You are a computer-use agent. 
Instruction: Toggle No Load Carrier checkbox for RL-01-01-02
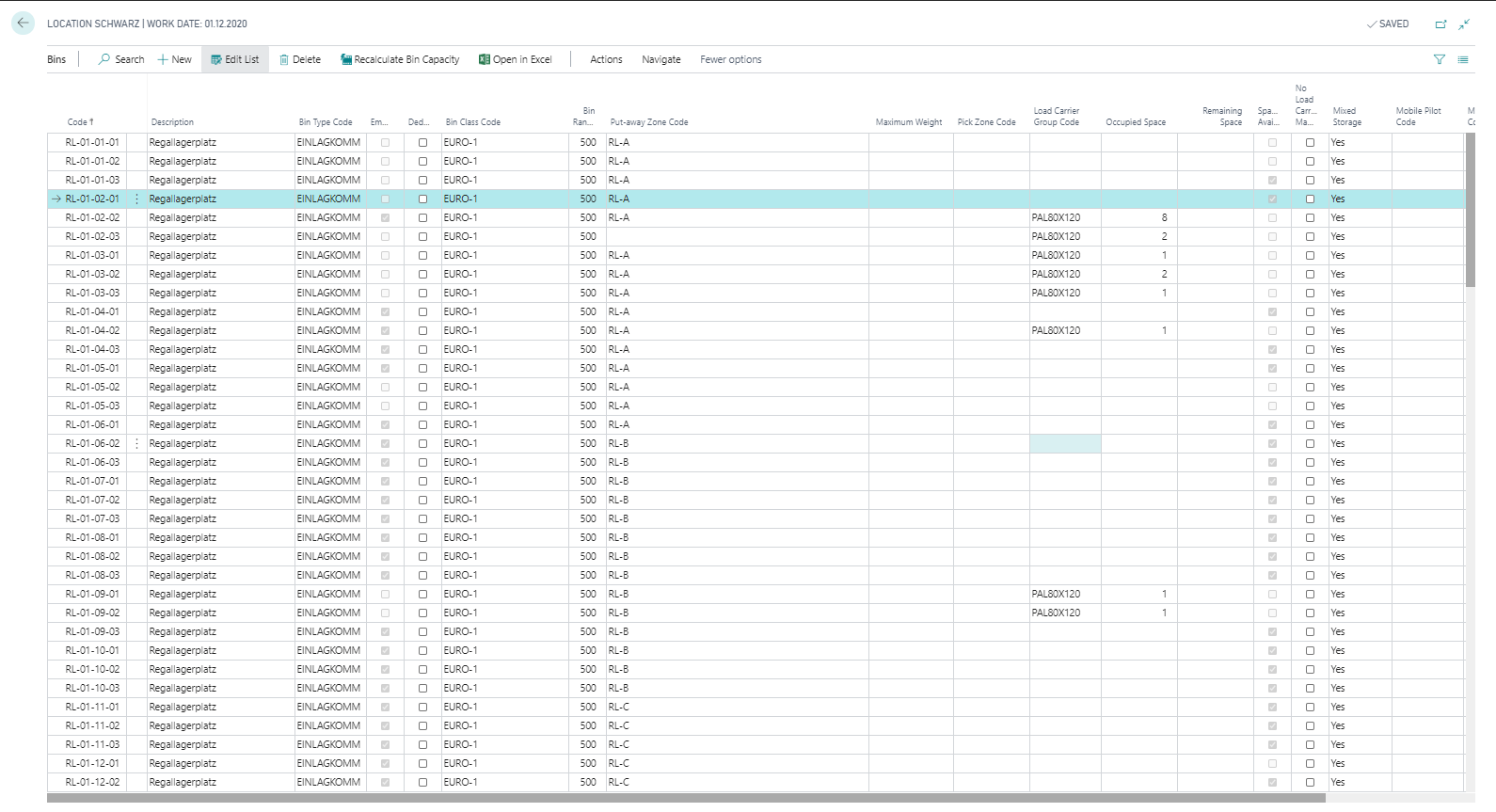(x=1310, y=161)
